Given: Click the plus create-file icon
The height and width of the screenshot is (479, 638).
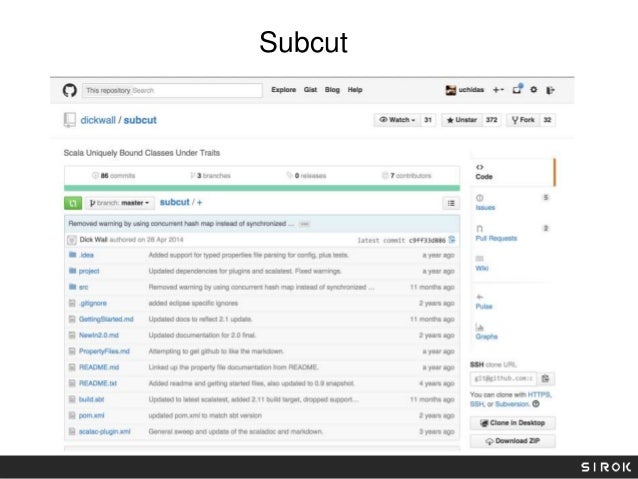Looking at the screenshot, I should pos(199,202).
